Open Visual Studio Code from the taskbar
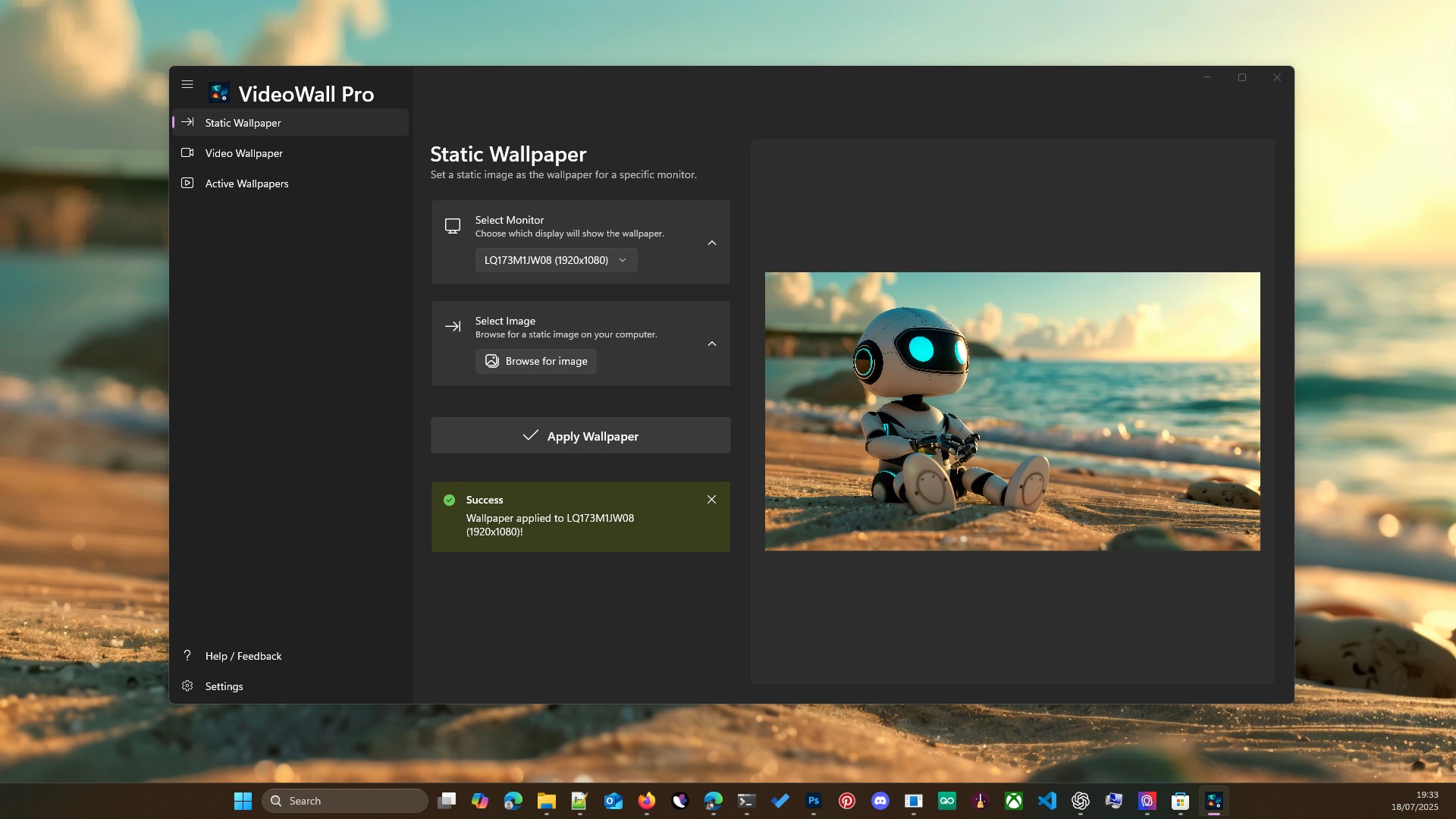The height and width of the screenshot is (819, 1456). 1047,801
